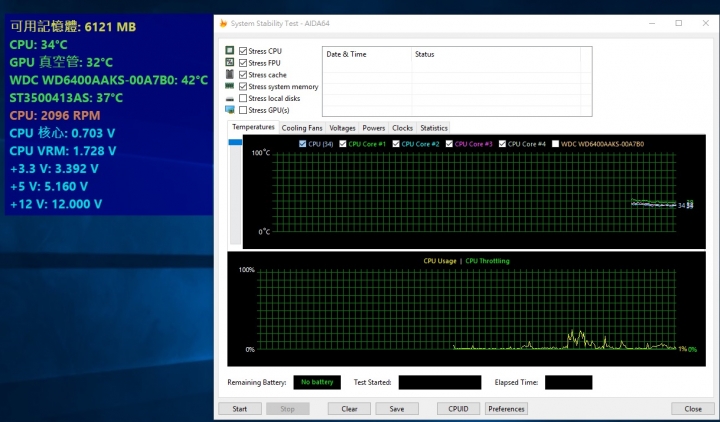The width and height of the screenshot is (720, 422).
Task: Close the AIDA64 window with X
Action: [706, 23]
